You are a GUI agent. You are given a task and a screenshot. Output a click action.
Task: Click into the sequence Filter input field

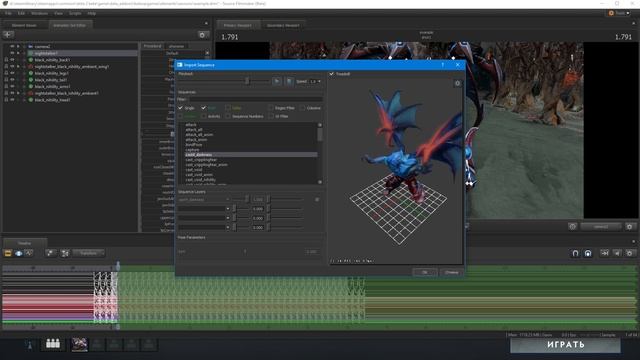pyautogui.click(x=256, y=99)
